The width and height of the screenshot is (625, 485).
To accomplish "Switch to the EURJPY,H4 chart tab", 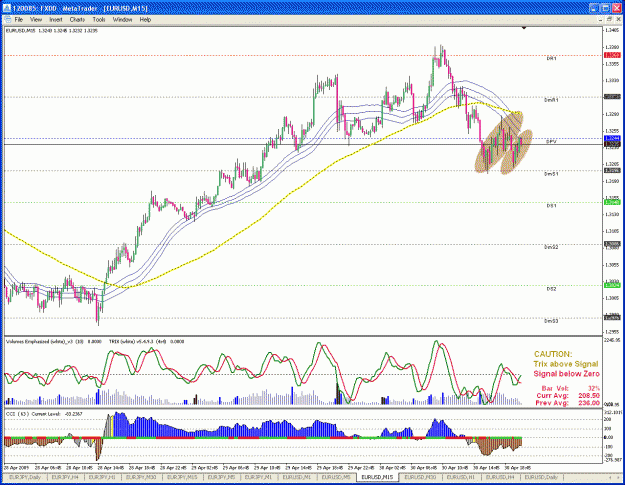I will [65, 477].
